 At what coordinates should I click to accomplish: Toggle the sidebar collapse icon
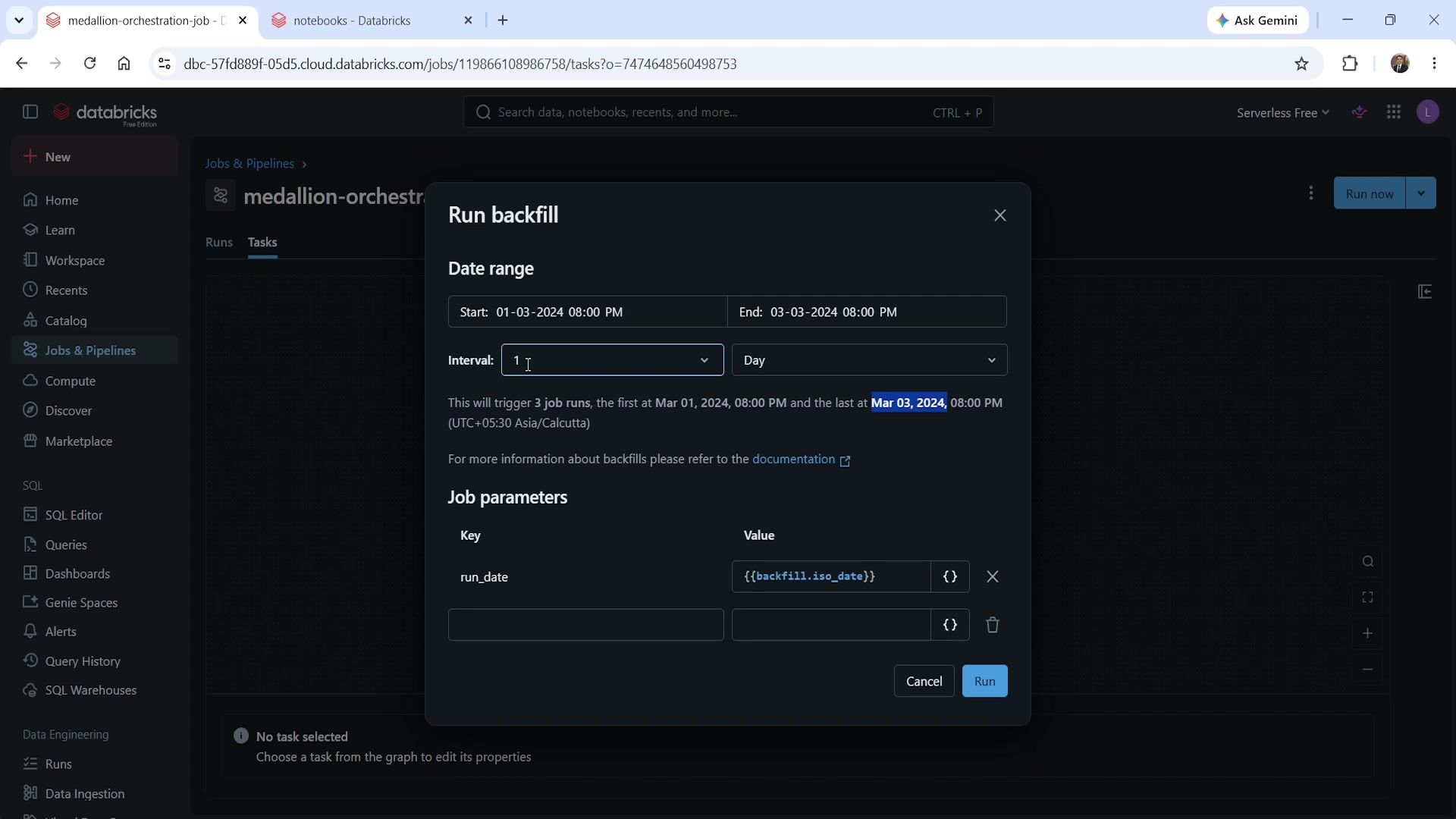pyautogui.click(x=30, y=112)
